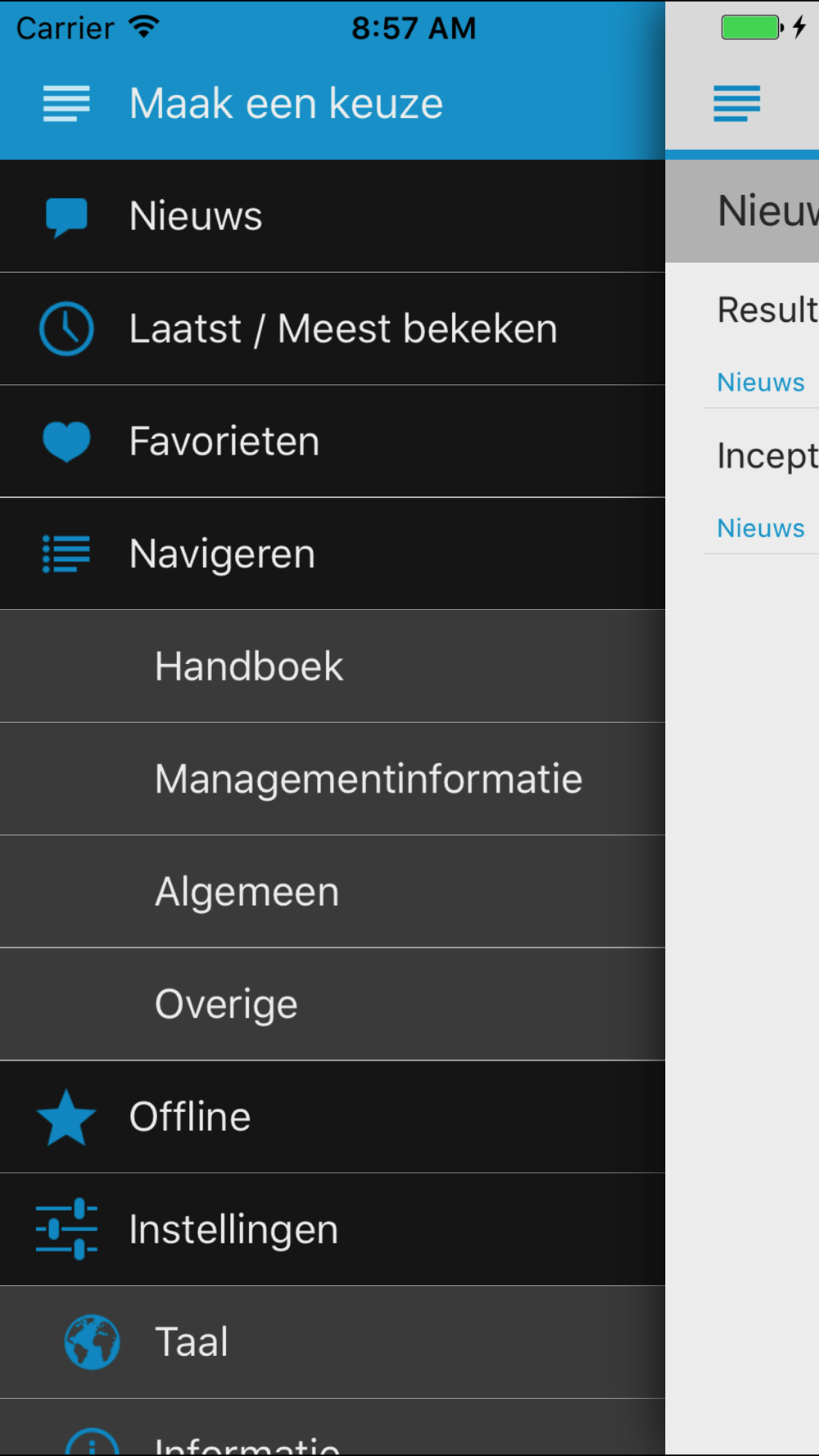Open the partially visible Informatie item
The width and height of the screenshot is (819, 1456).
coord(333,1427)
